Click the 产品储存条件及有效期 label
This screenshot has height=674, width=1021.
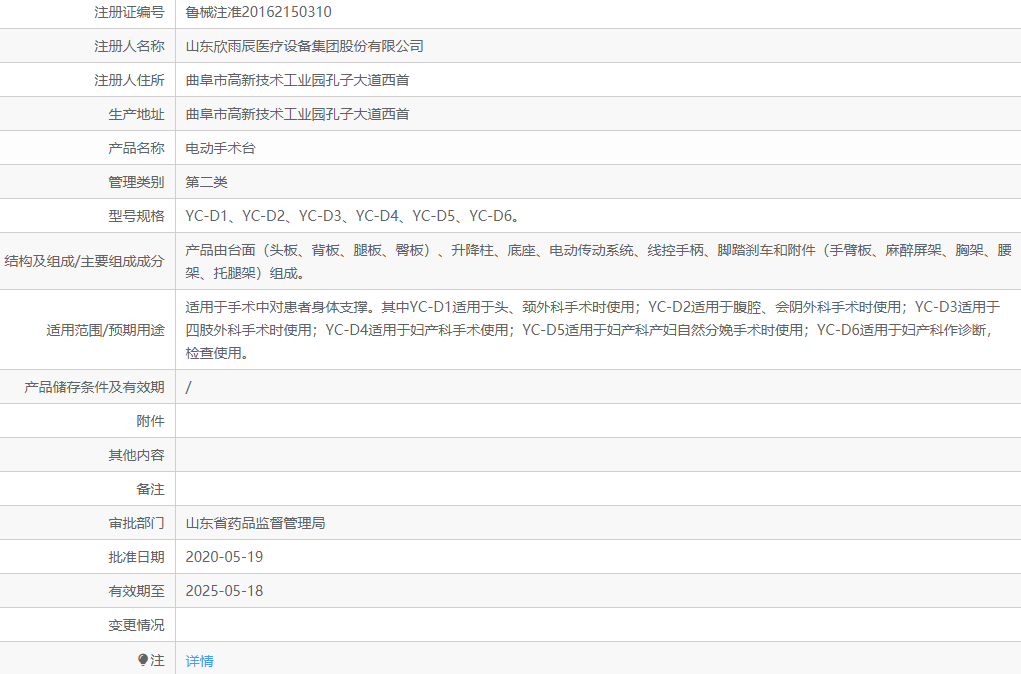[x=94, y=387]
